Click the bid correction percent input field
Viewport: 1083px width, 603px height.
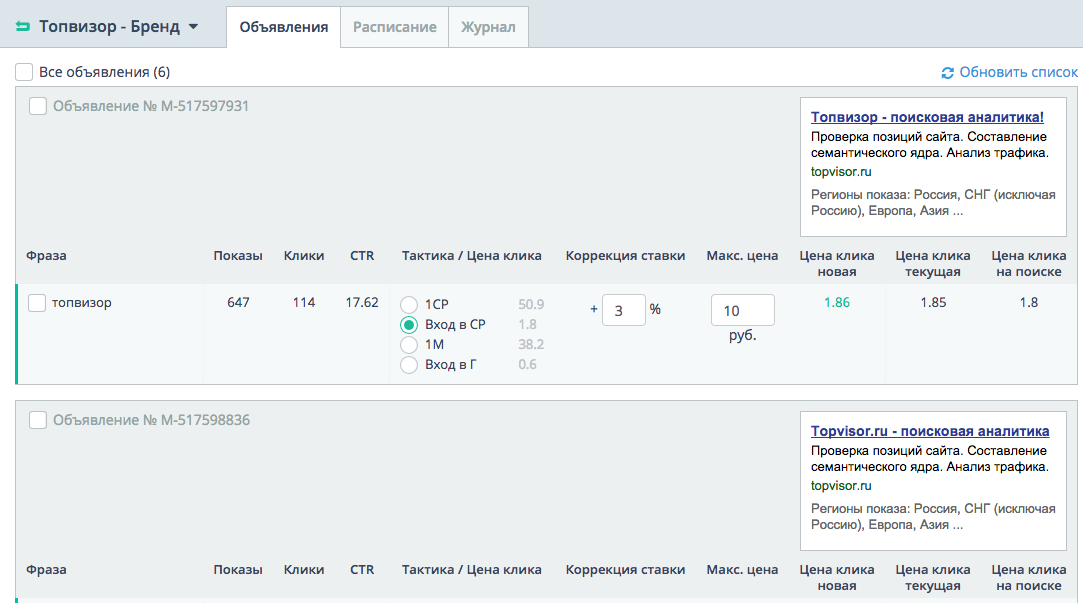click(623, 310)
